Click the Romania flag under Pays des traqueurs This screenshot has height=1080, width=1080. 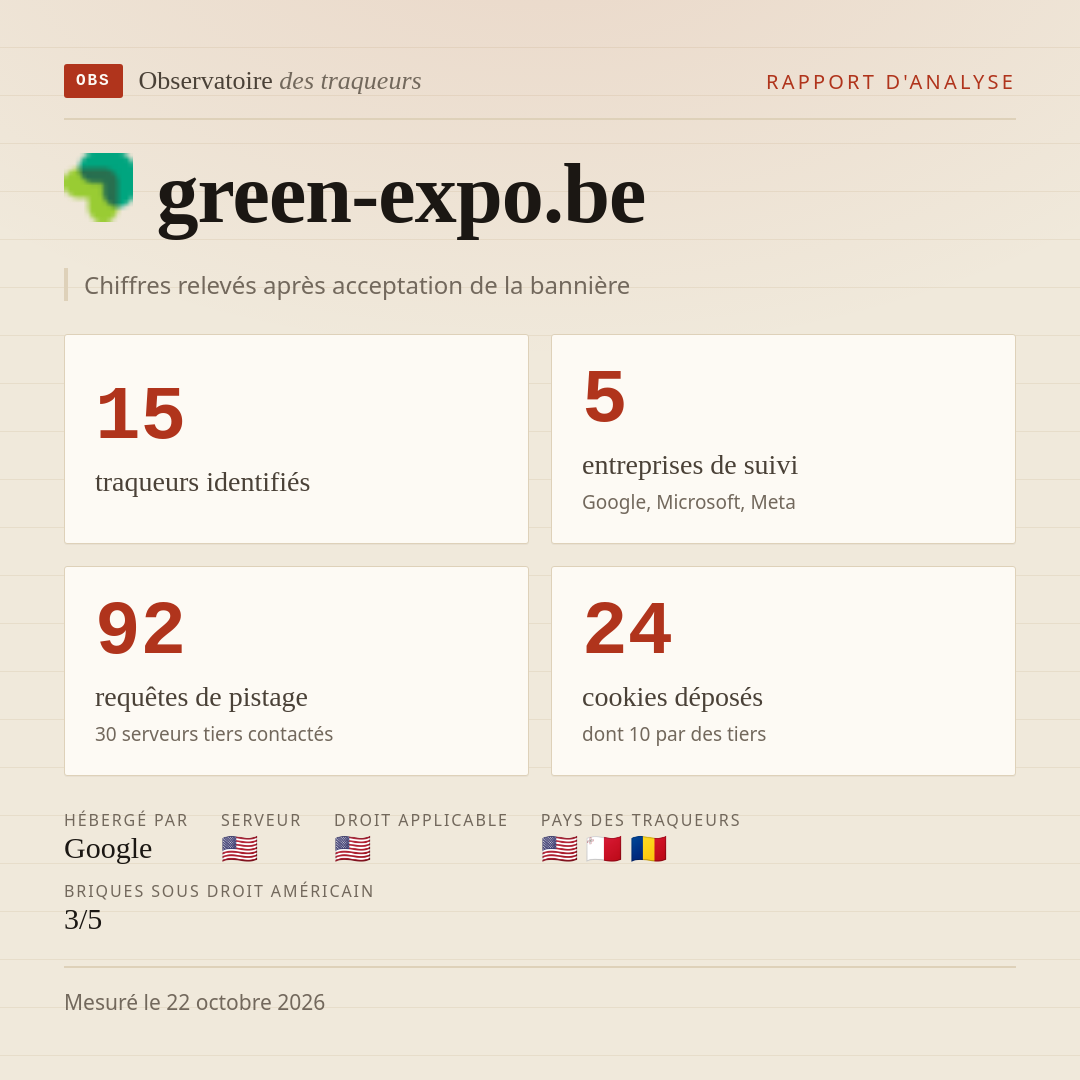point(648,849)
